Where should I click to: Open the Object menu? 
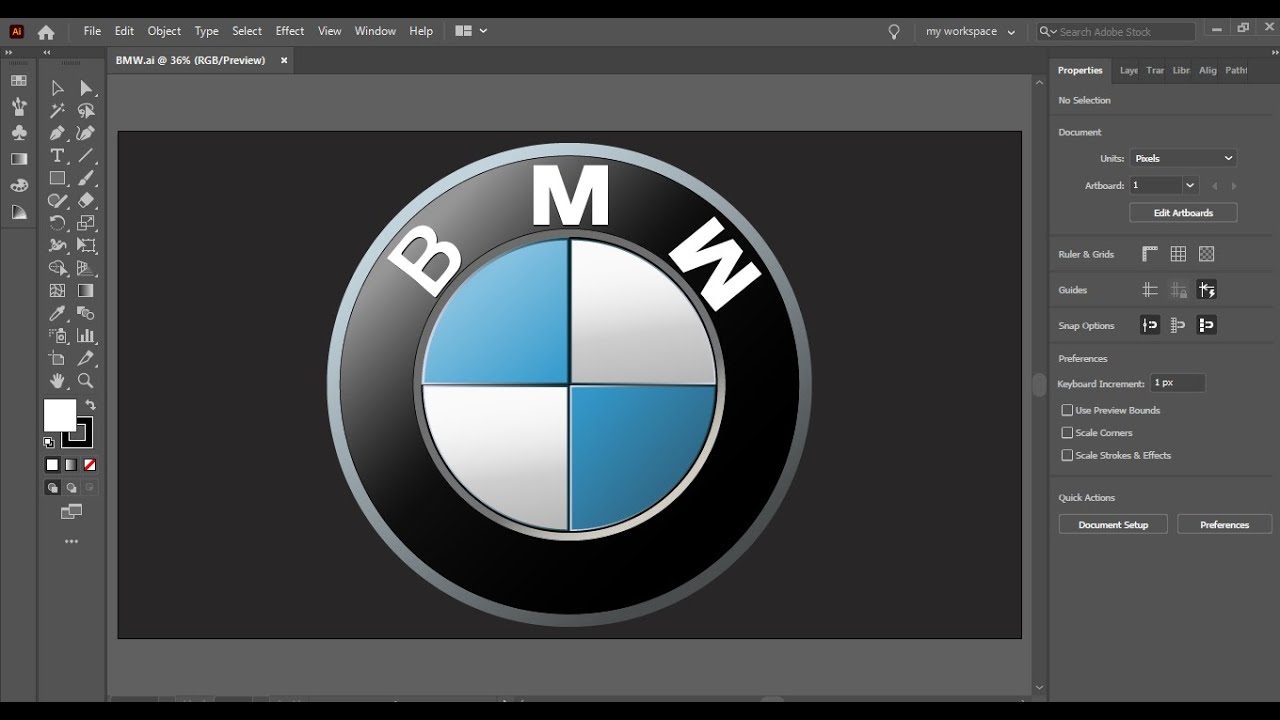[164, 31]
